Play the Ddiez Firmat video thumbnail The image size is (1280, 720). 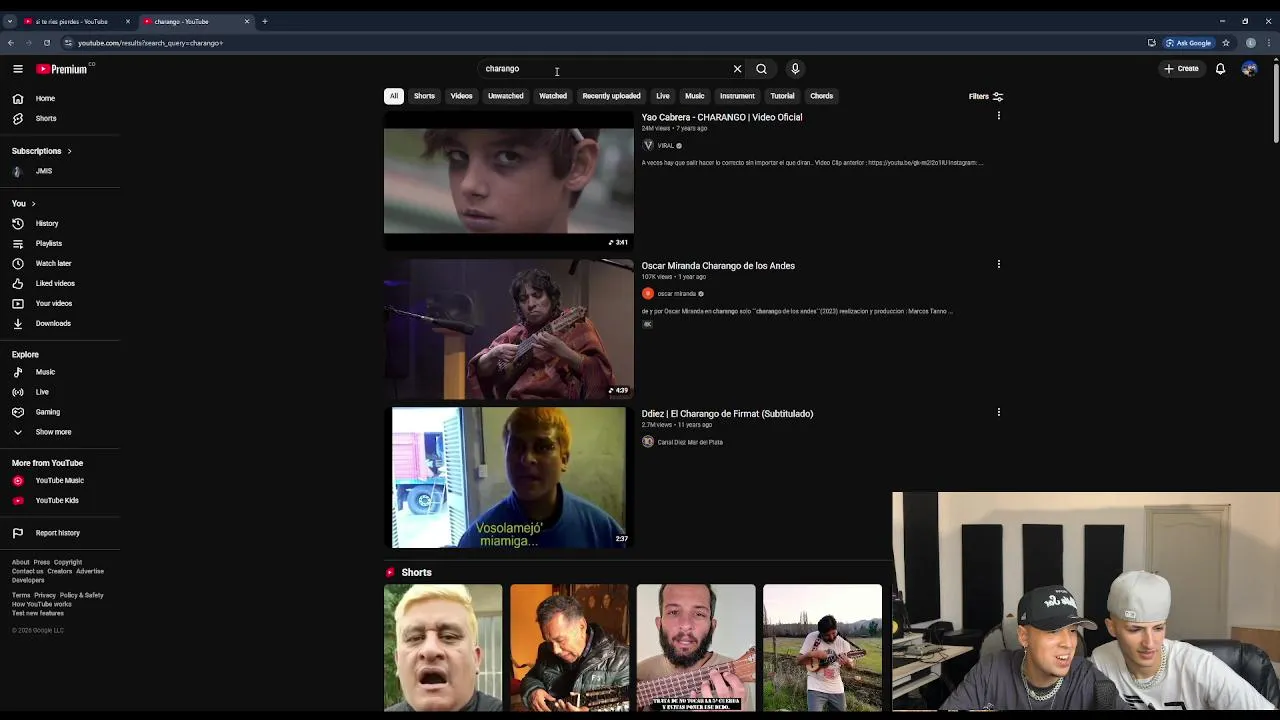[509, 477]
